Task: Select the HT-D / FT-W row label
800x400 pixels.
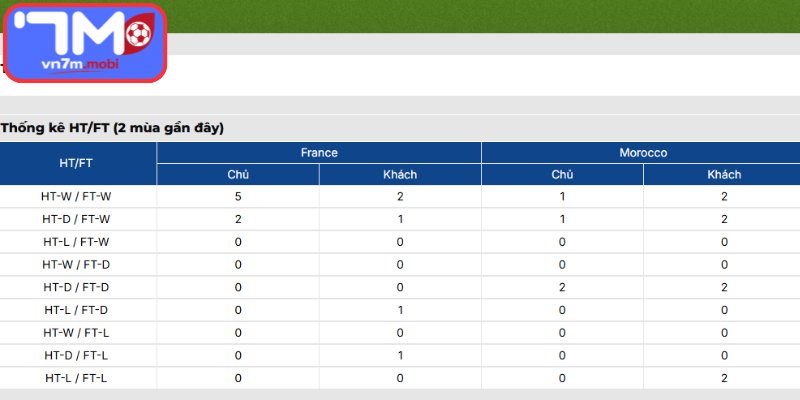Action: [x=76, y=219]
